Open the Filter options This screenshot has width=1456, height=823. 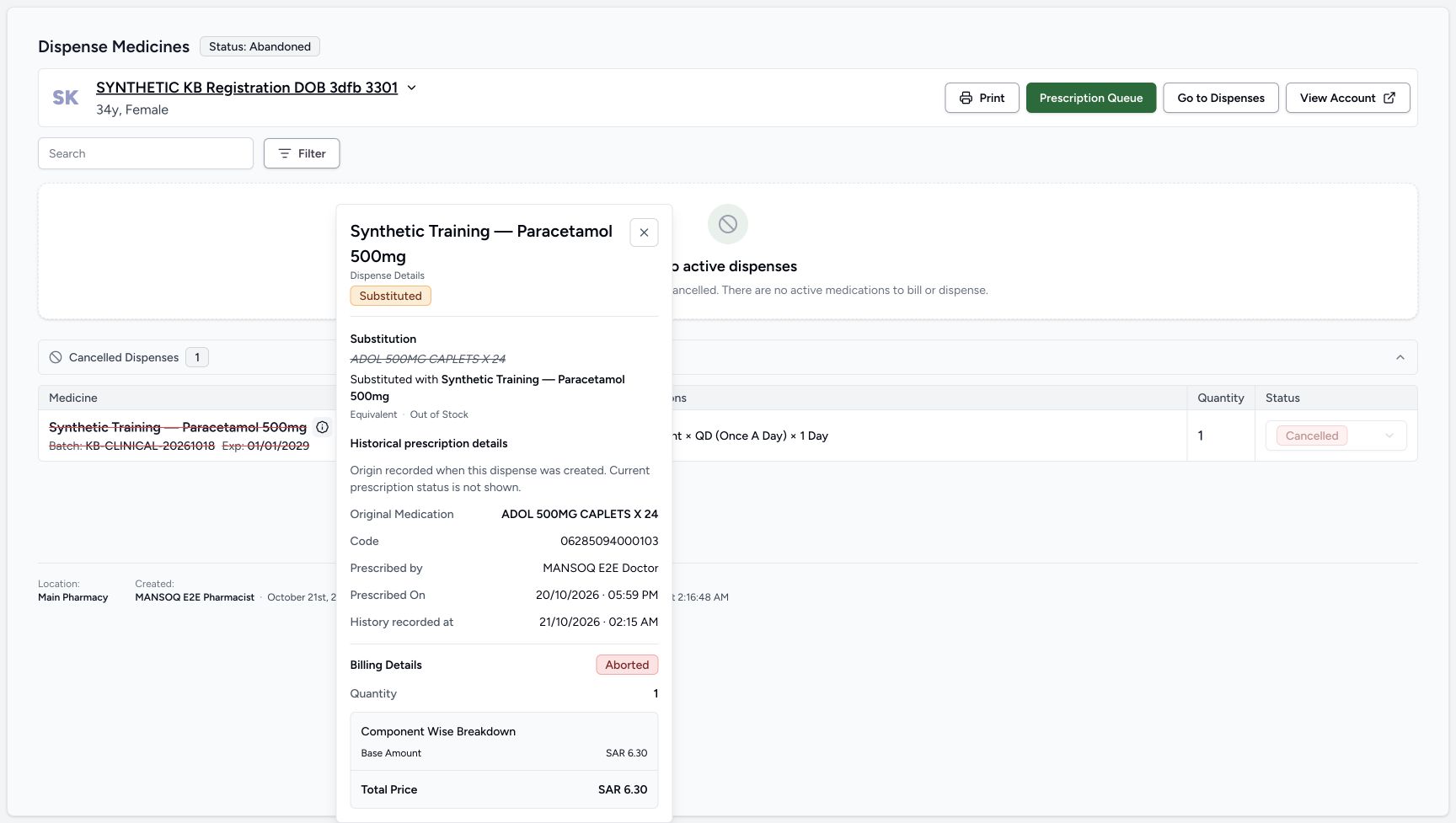302,153
